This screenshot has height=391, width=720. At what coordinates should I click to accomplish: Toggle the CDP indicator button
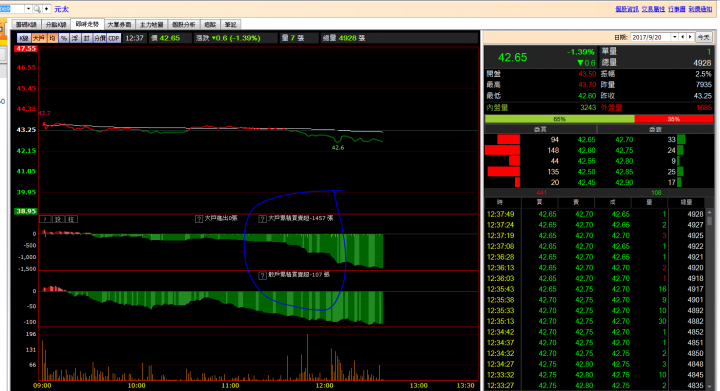tap(114, 39)
